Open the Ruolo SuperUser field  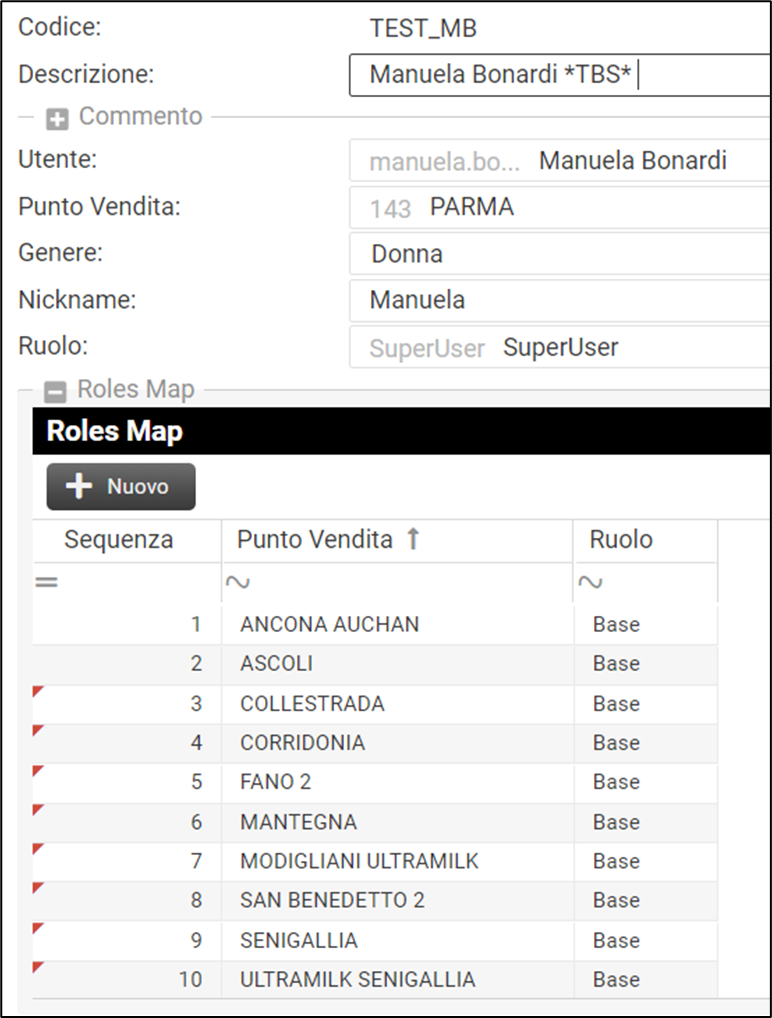coord(560,348)
